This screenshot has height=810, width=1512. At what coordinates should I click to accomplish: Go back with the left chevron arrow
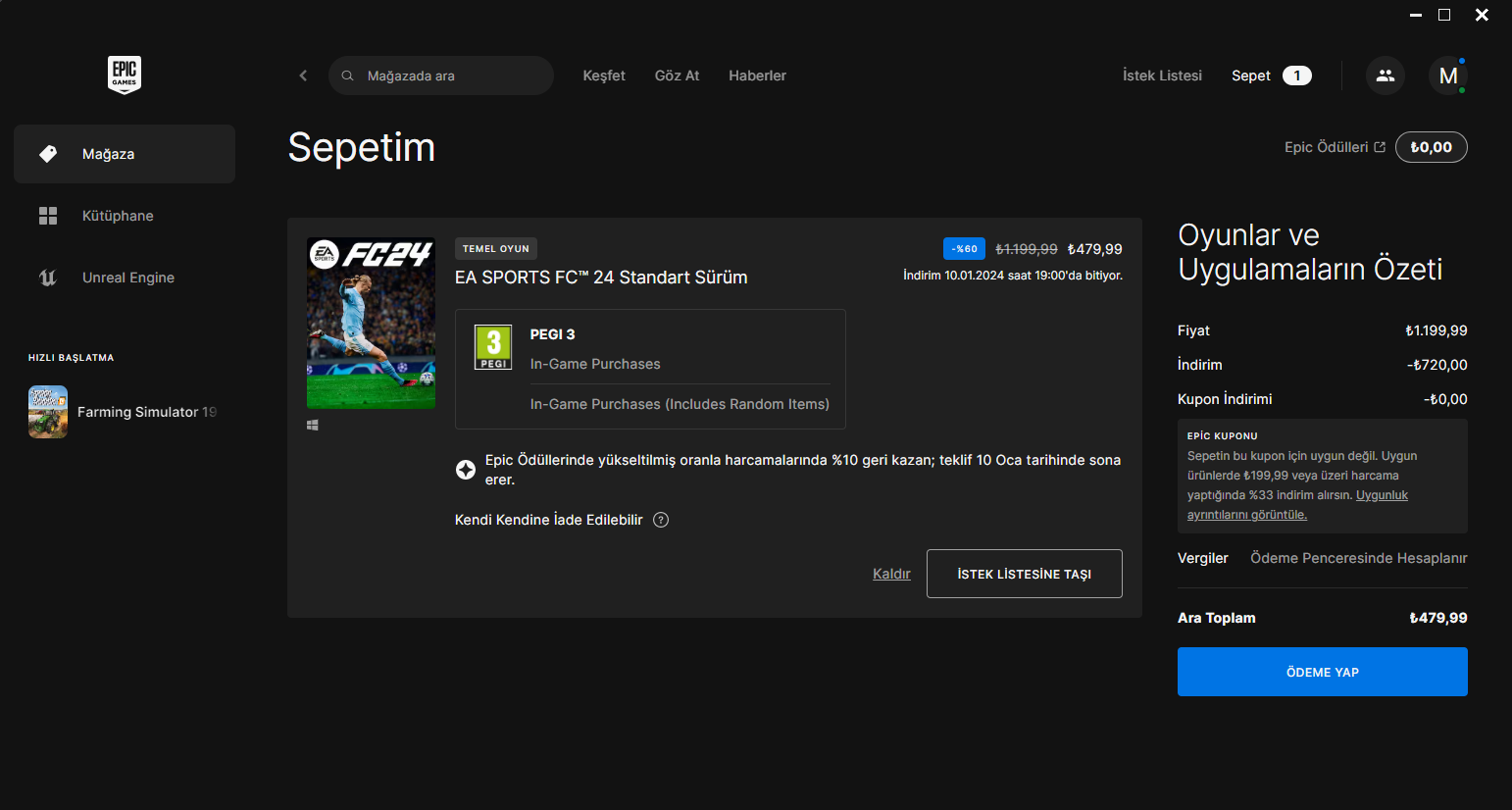click(303, 76)
